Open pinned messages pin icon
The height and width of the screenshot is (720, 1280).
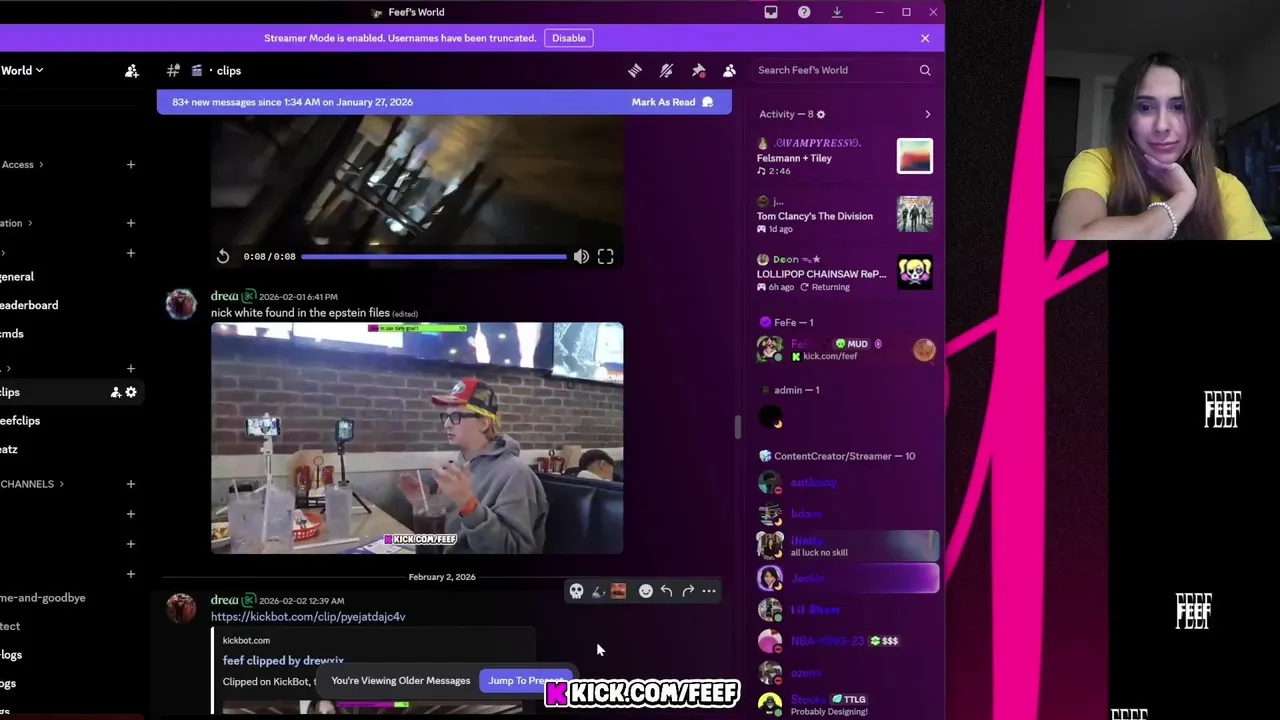[x=698, y=70]
